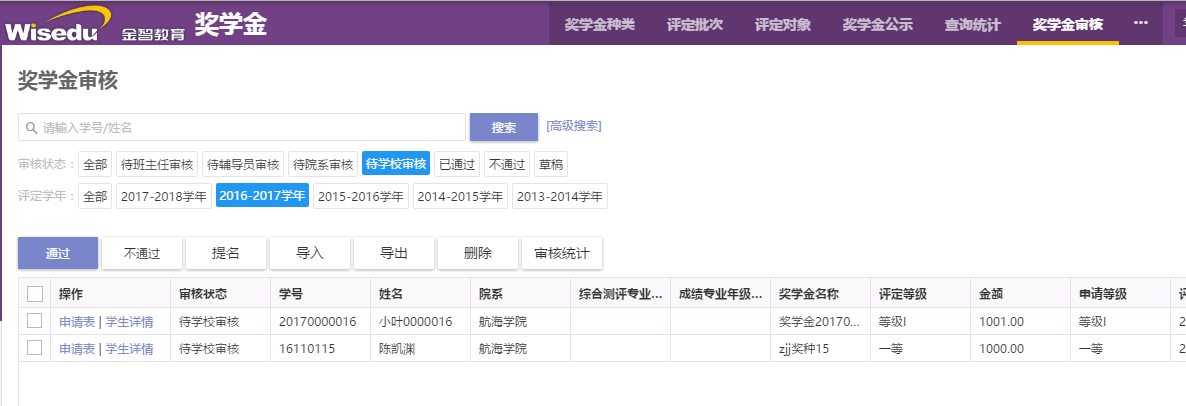Tick the select-all checkbox in table header
The height and width of the screenshot is (406, 1186).
35,293
